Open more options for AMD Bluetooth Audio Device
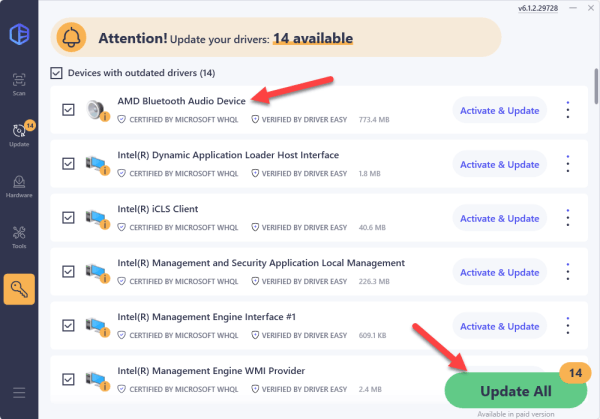This screenshot has height=419, width=600. pos(569,109)
